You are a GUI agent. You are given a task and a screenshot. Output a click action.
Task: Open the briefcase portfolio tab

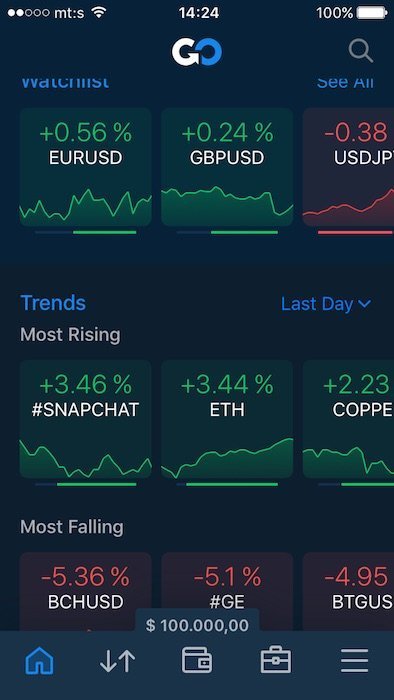click(276, 660)
